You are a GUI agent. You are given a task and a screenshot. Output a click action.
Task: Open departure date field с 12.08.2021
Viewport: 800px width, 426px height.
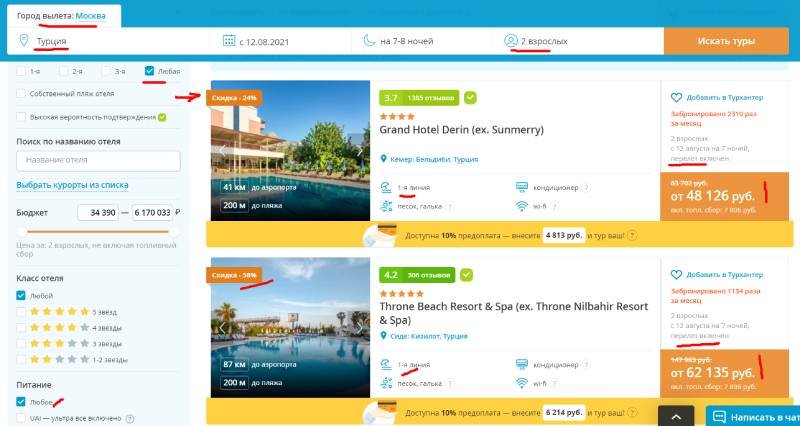click(x=281, y=41)
